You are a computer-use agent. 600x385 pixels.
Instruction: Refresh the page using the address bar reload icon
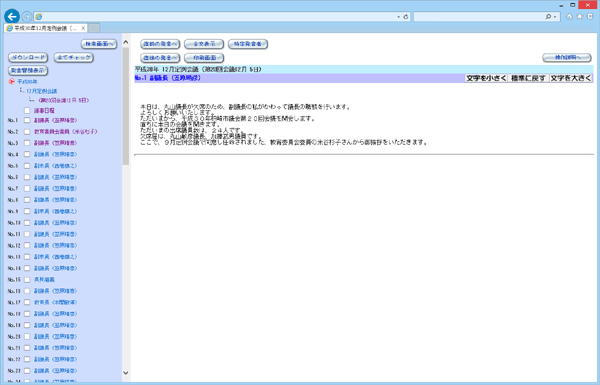(x=406, y=17)
